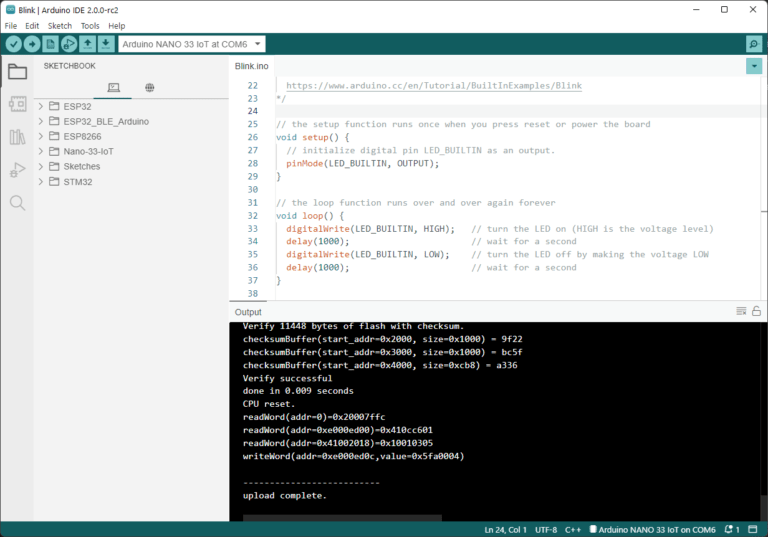This screenshot has height=537, width=768.
Task: Open the Boards Manager sidebar icon
Action: coord(17,104)
